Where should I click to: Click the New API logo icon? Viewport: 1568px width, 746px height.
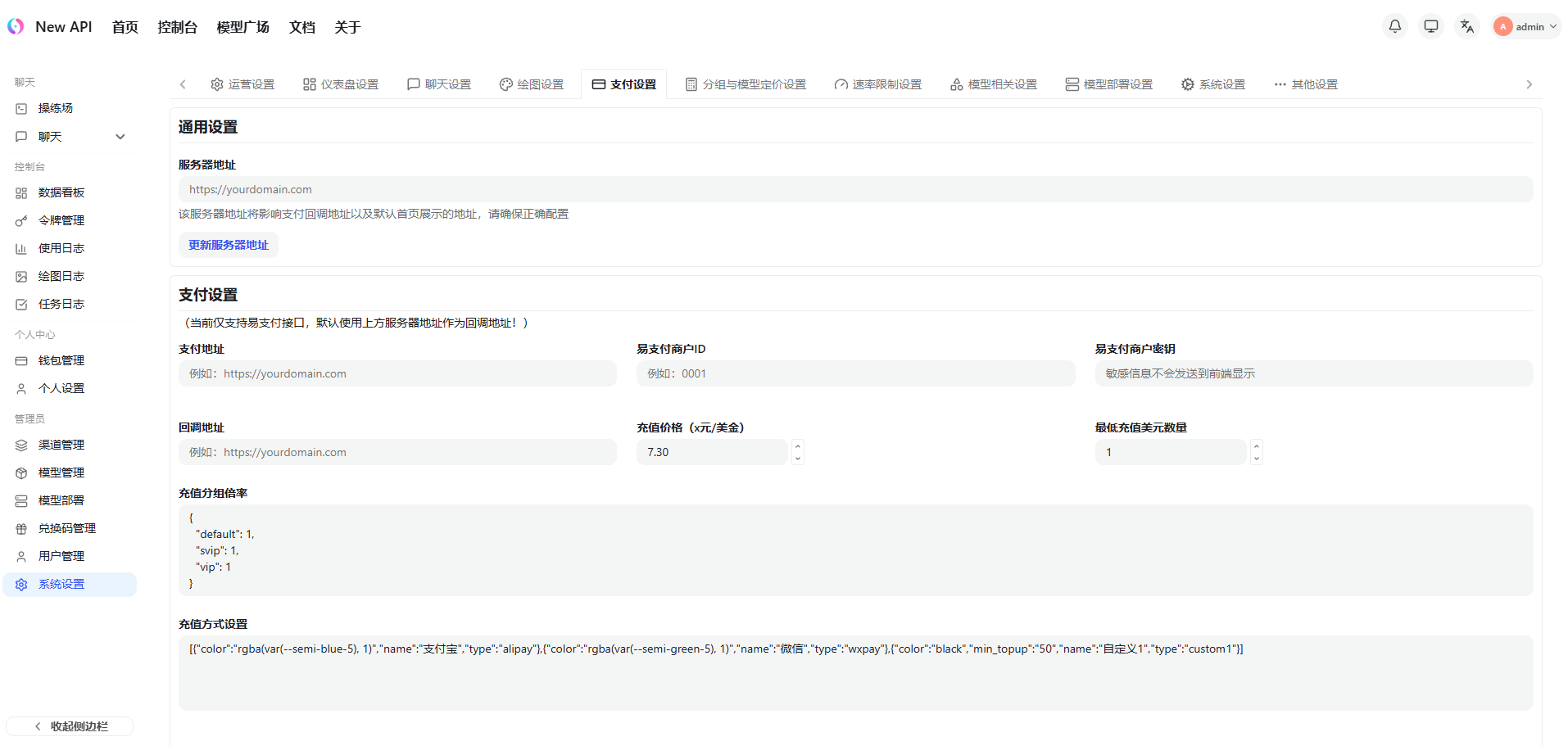coord(16,26)
